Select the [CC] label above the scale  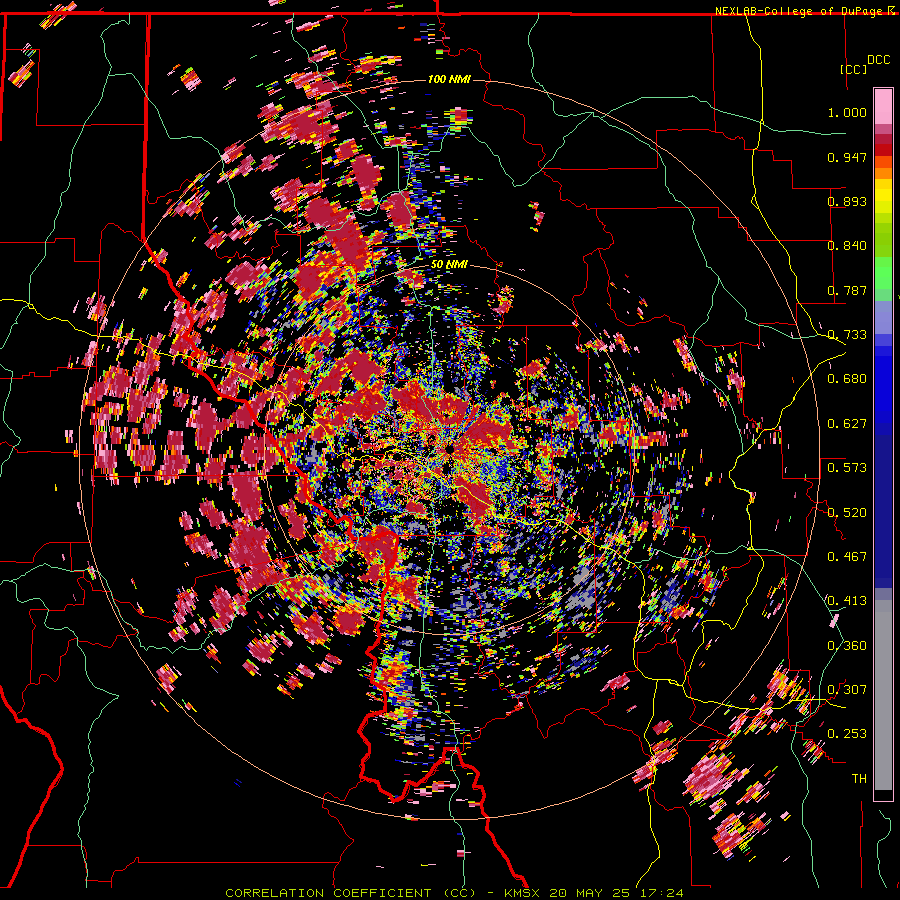[853, 69]
